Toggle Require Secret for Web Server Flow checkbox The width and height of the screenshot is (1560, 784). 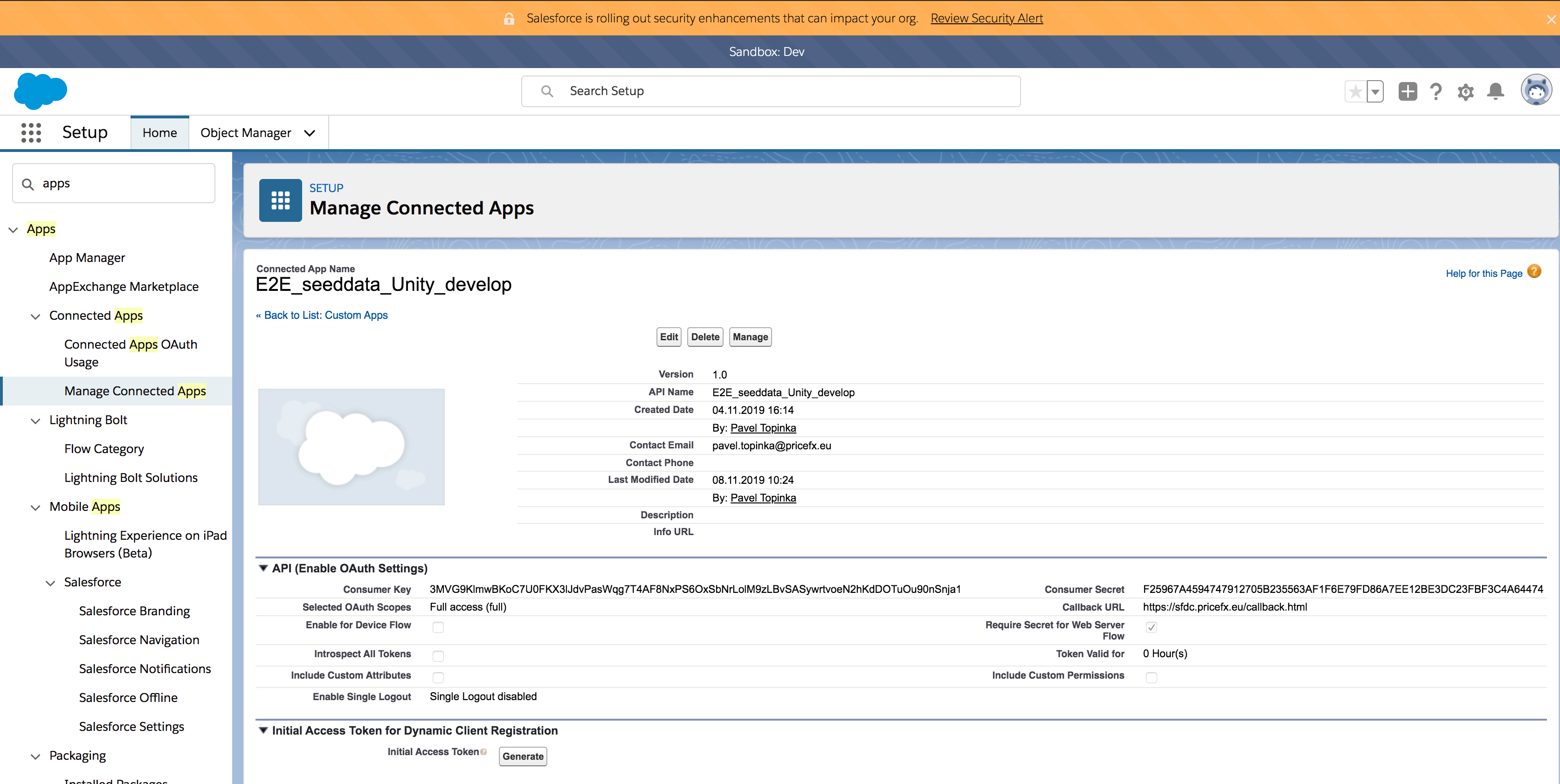1151,627
